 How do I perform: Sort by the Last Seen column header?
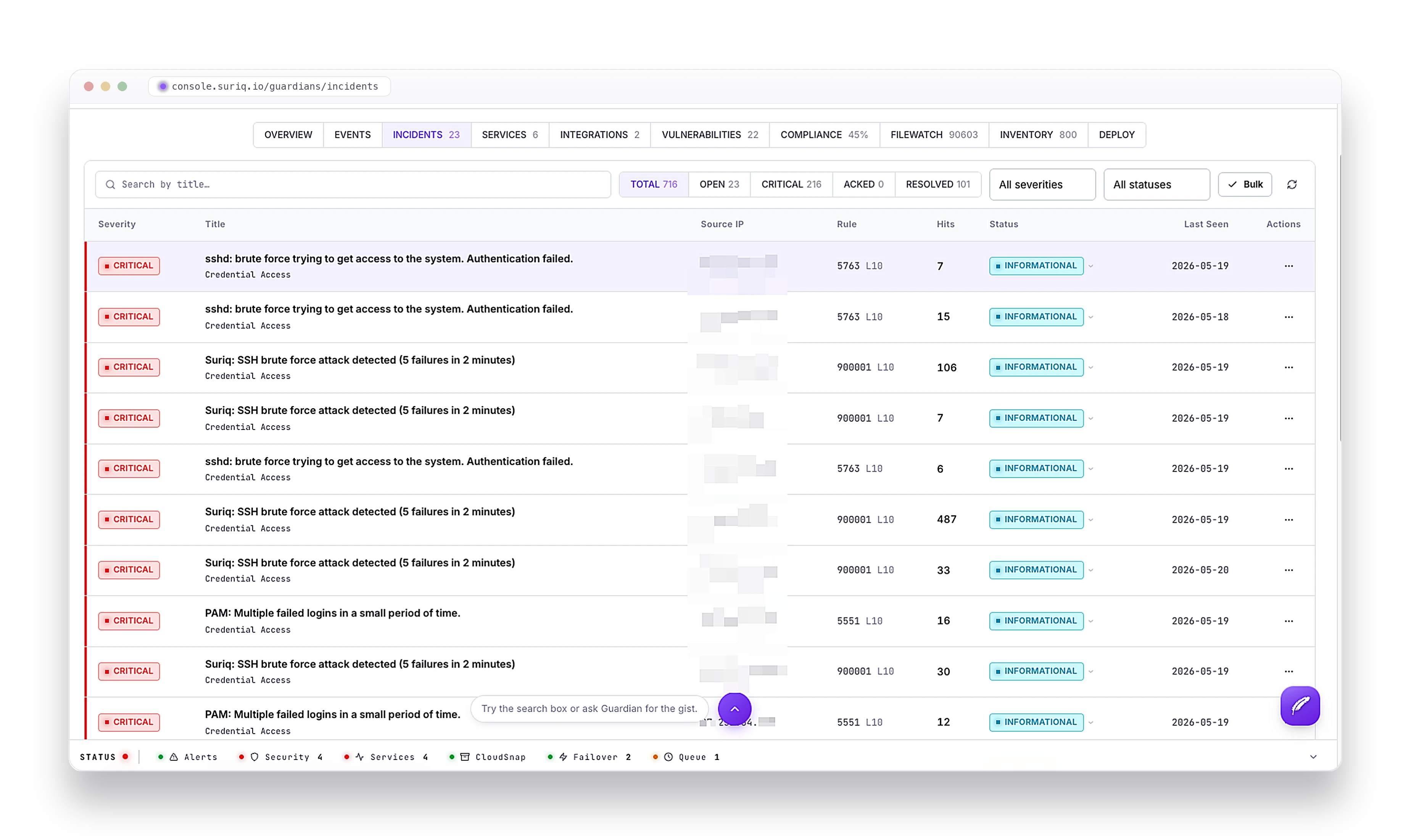1206,224
